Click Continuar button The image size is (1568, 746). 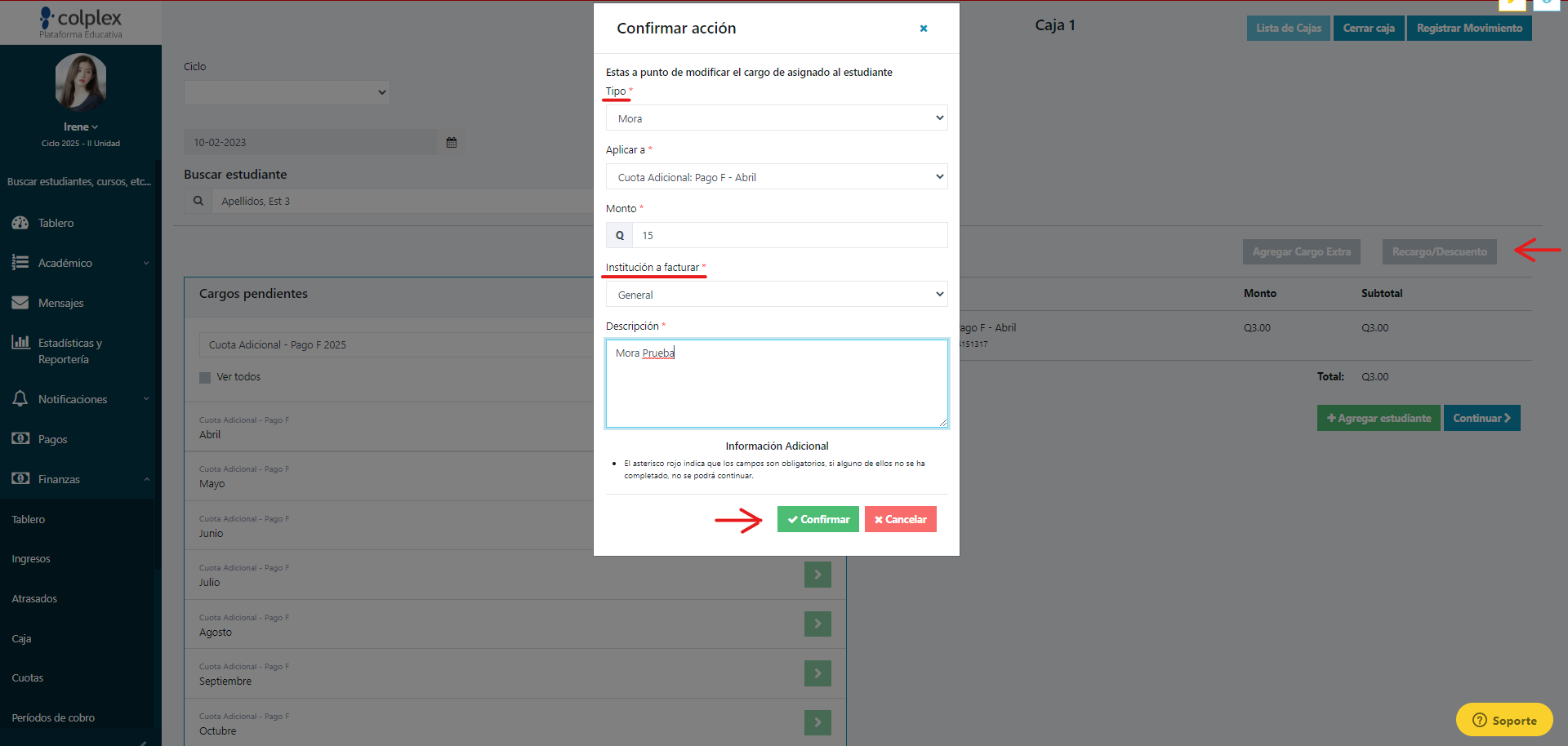tap(1481, 418)
